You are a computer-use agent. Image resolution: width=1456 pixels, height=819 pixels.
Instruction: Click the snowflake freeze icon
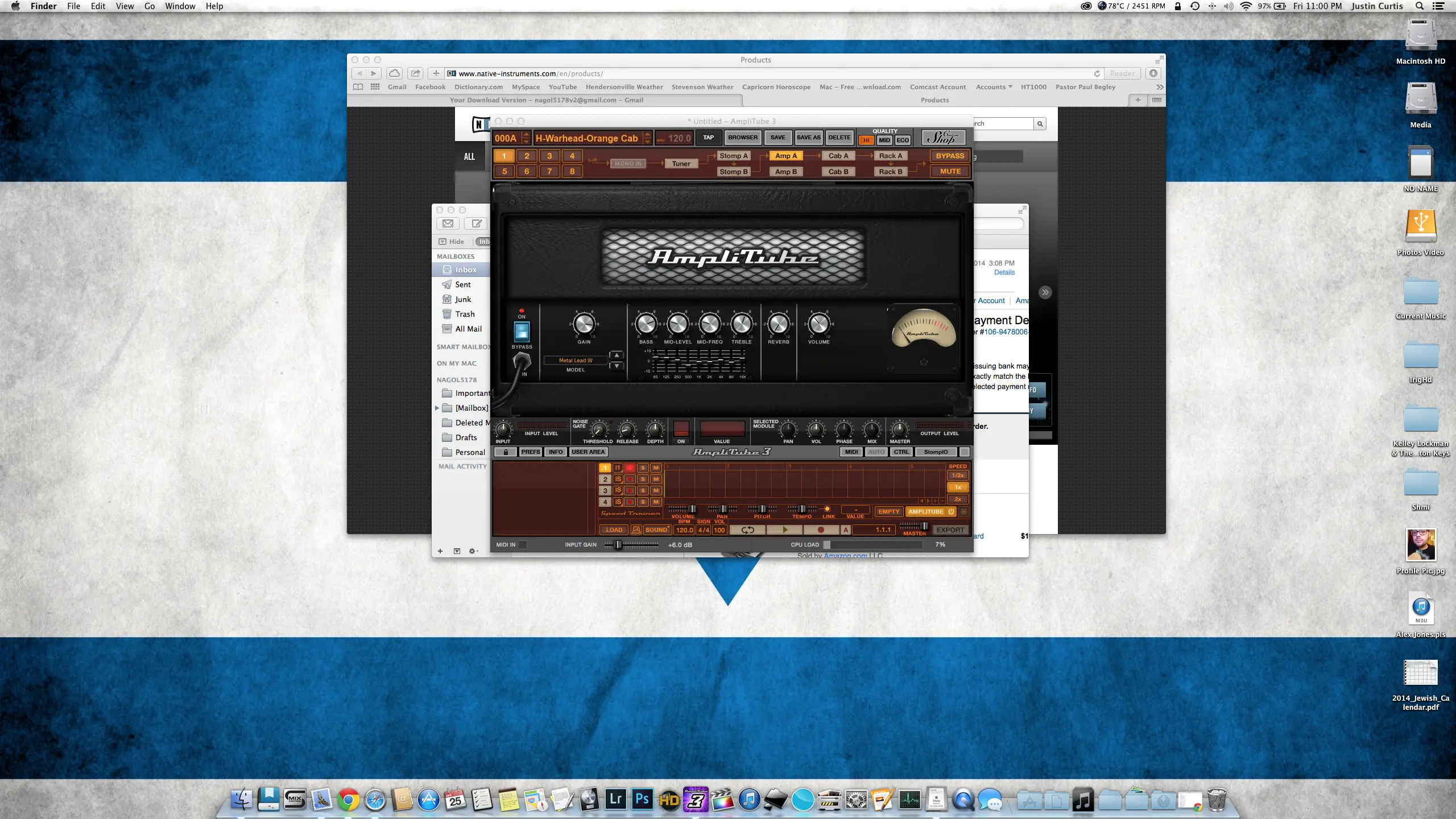963,511
